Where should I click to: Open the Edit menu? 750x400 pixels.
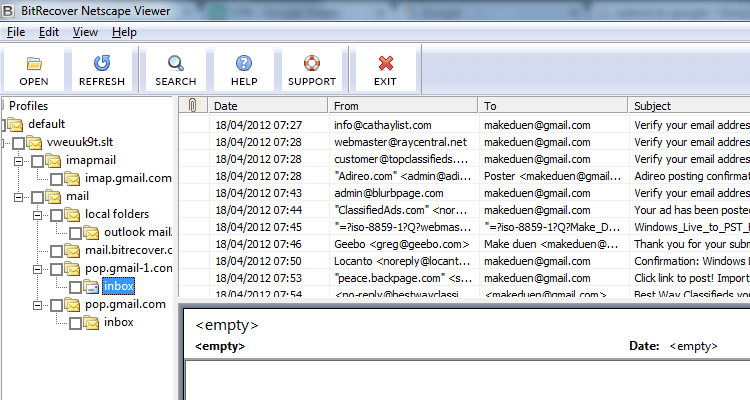49,32
